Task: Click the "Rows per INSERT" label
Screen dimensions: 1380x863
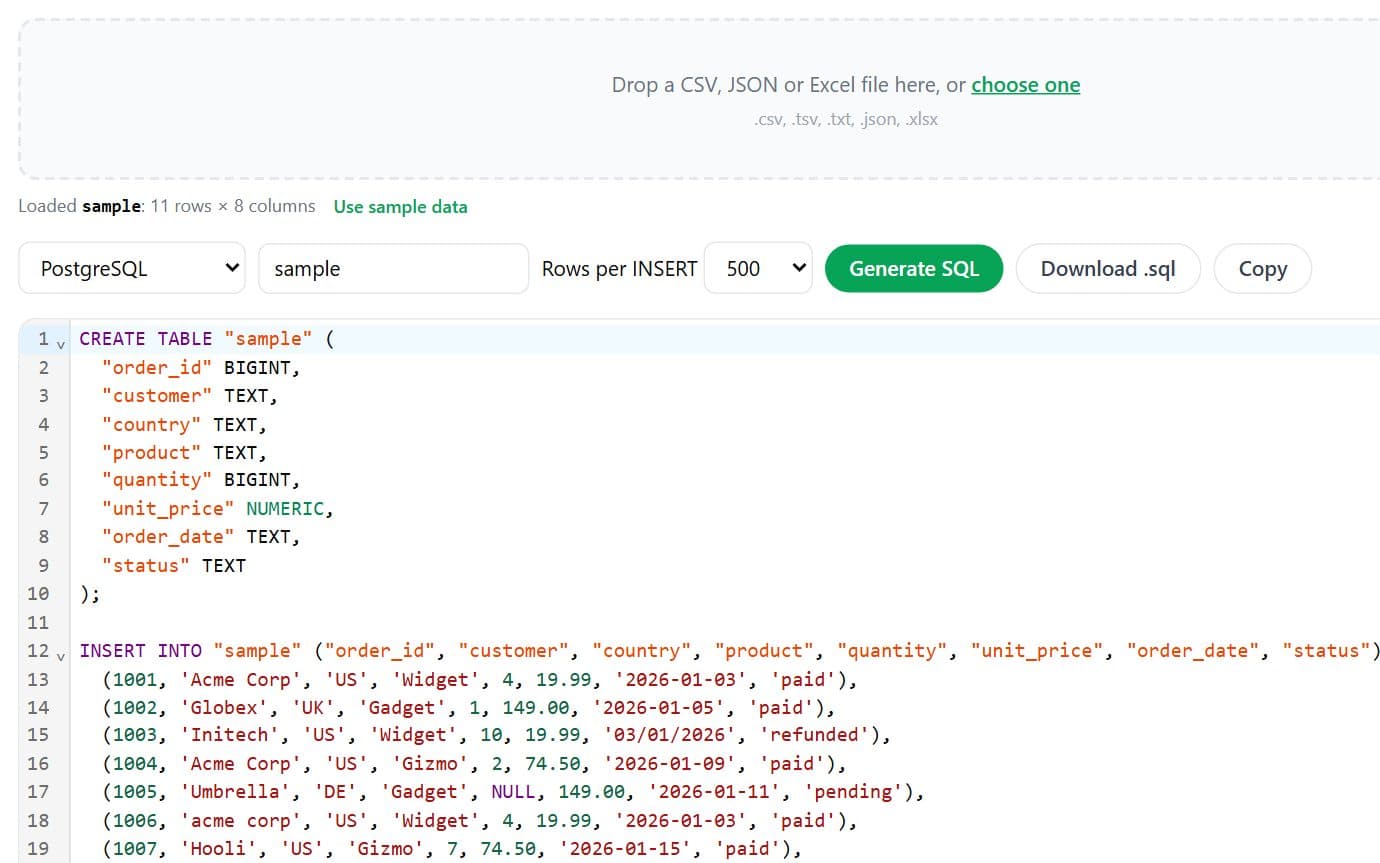Action: 619,268
